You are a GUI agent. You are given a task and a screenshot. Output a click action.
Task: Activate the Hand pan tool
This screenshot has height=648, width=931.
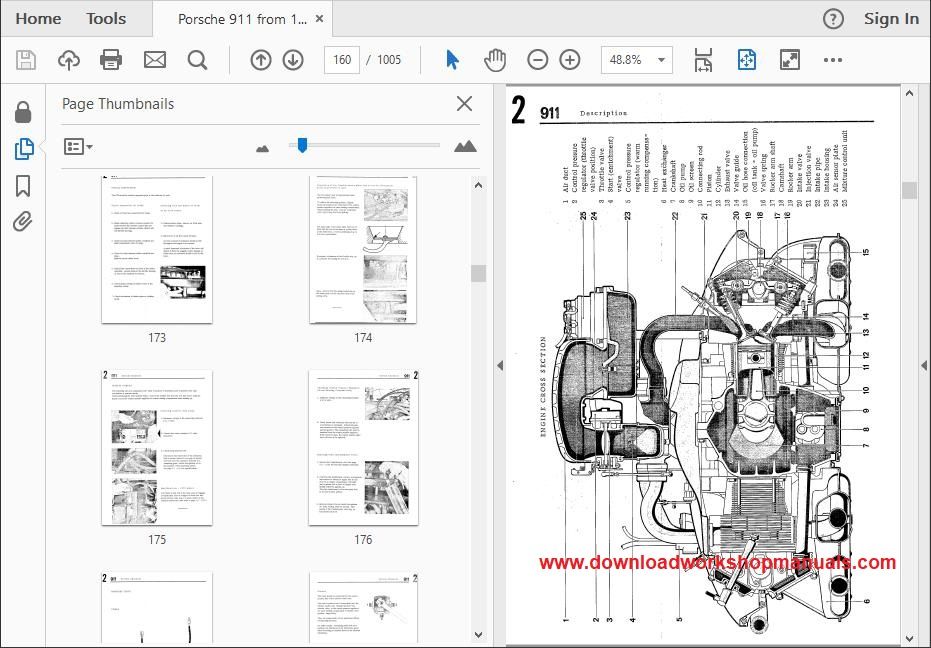coord(495,60)
